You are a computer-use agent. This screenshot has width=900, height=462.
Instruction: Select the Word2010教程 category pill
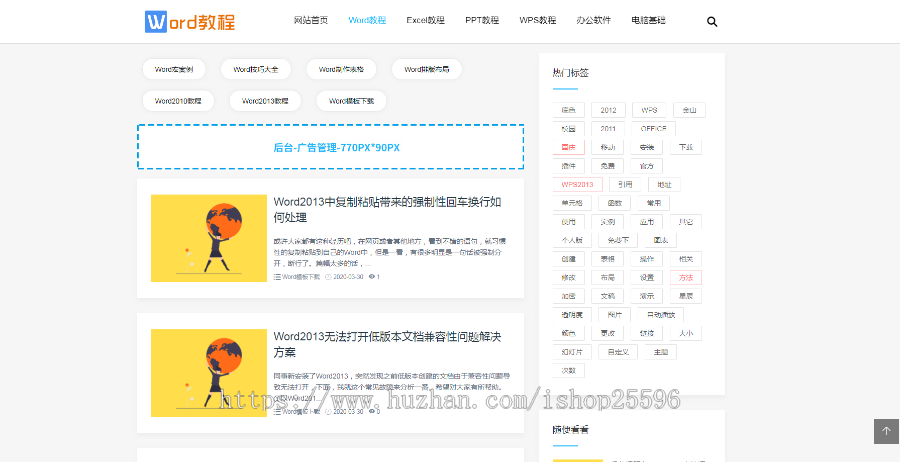tap(178, 101)
